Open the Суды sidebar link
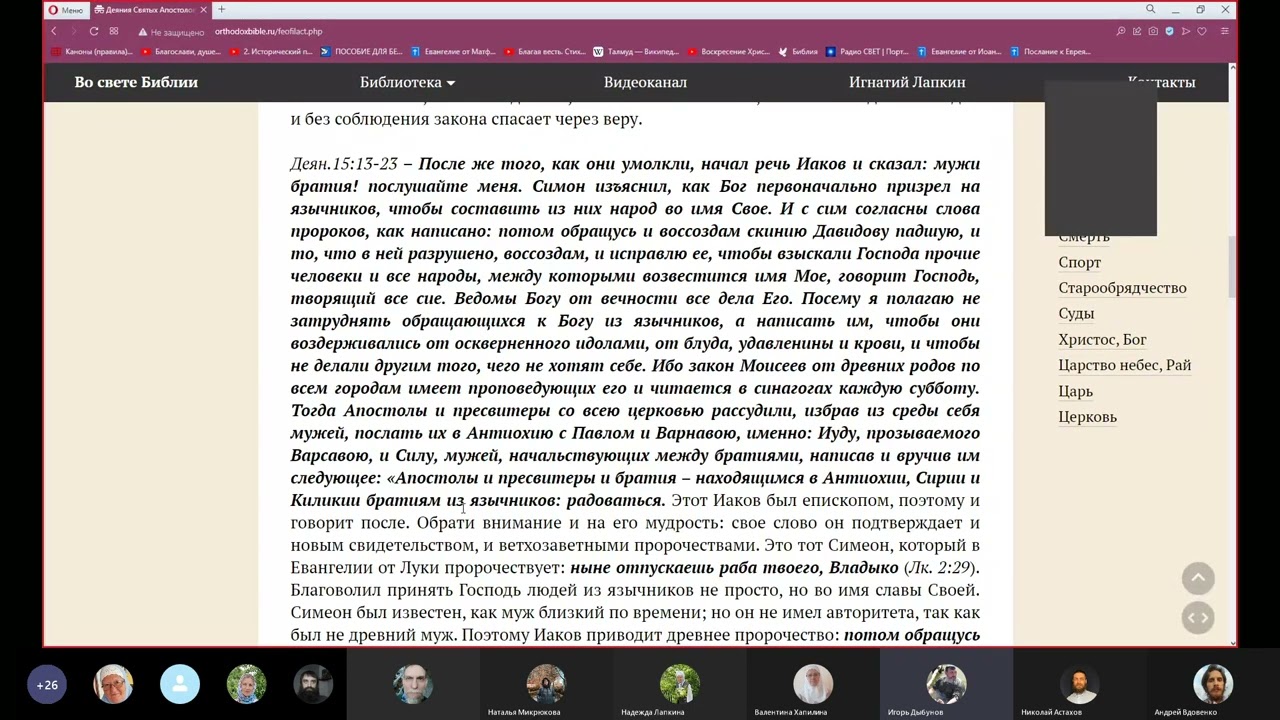The image size is (1280, 720). [x=1076, y=314]
